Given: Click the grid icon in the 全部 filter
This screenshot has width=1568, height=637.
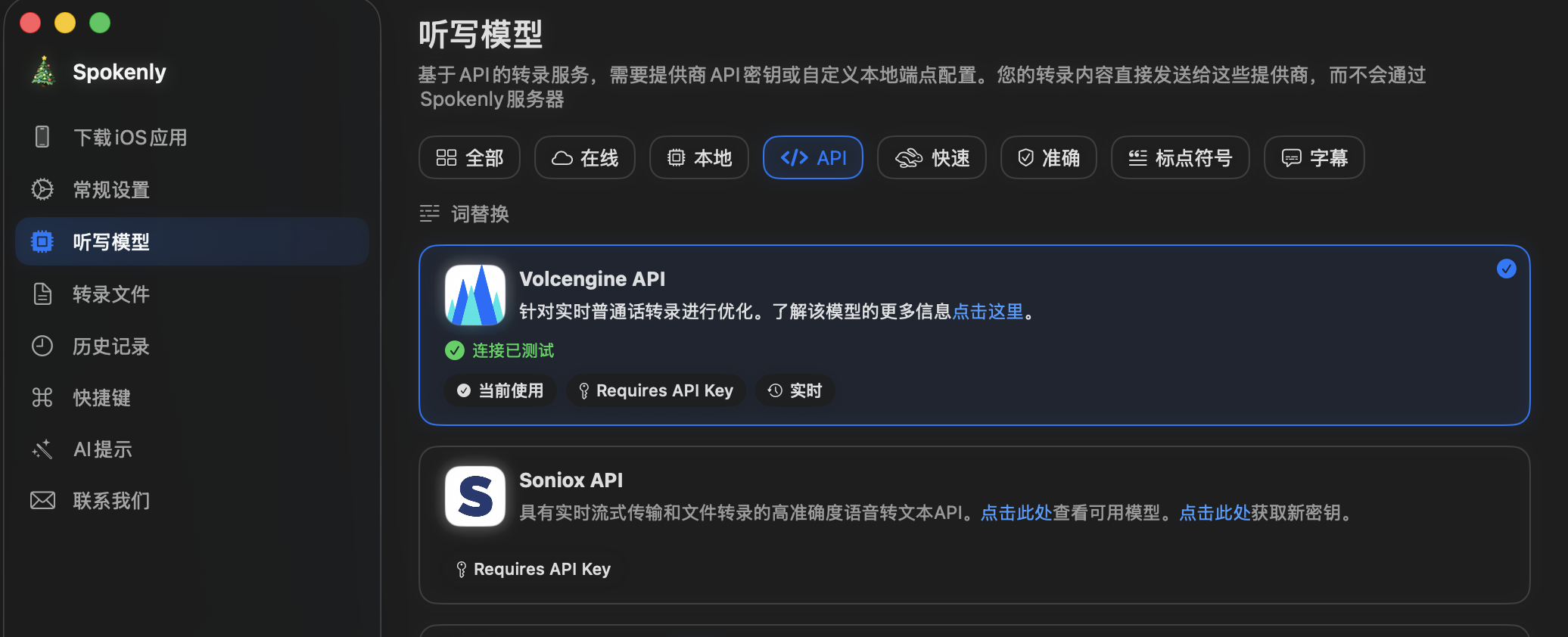Looking at the screenshot, I should (446, 157).
